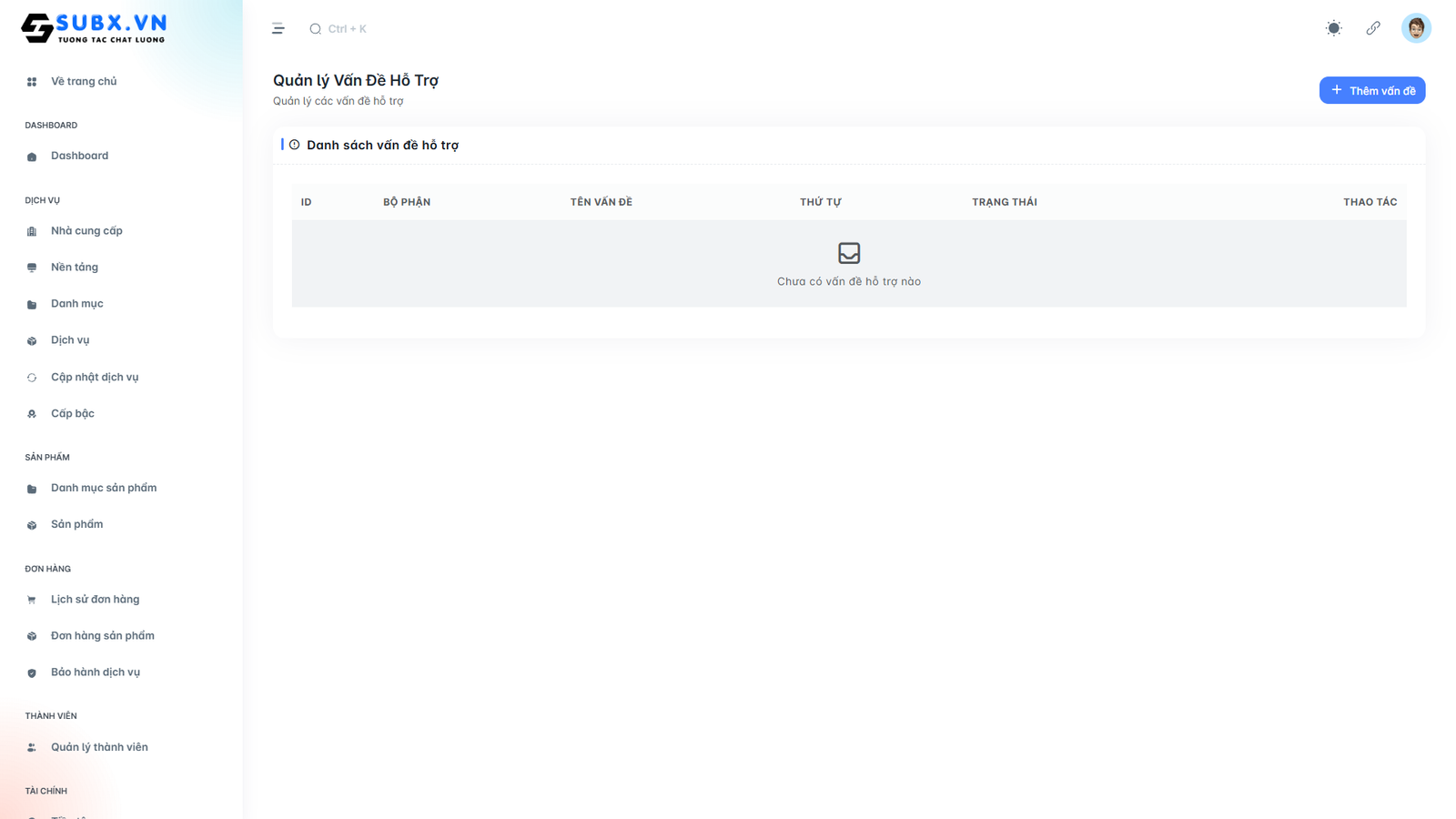
Task: Click the Danh mục folder icon
Action: click(32, 305)
